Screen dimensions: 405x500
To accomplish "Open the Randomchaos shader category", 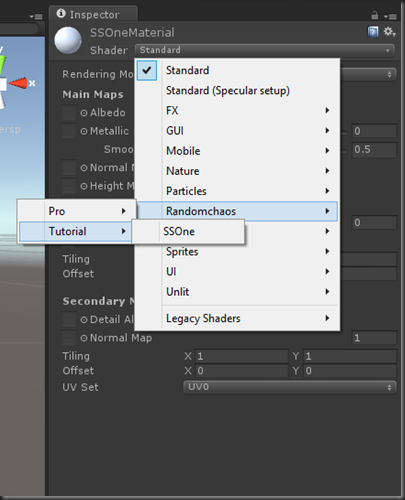I will [237, 211].
